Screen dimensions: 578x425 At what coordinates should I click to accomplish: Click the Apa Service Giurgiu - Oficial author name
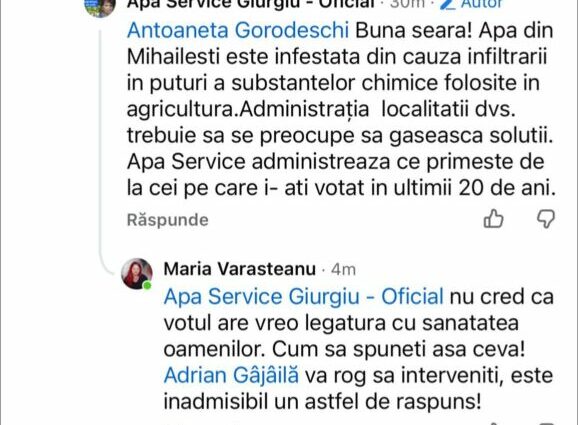(250, 4)
